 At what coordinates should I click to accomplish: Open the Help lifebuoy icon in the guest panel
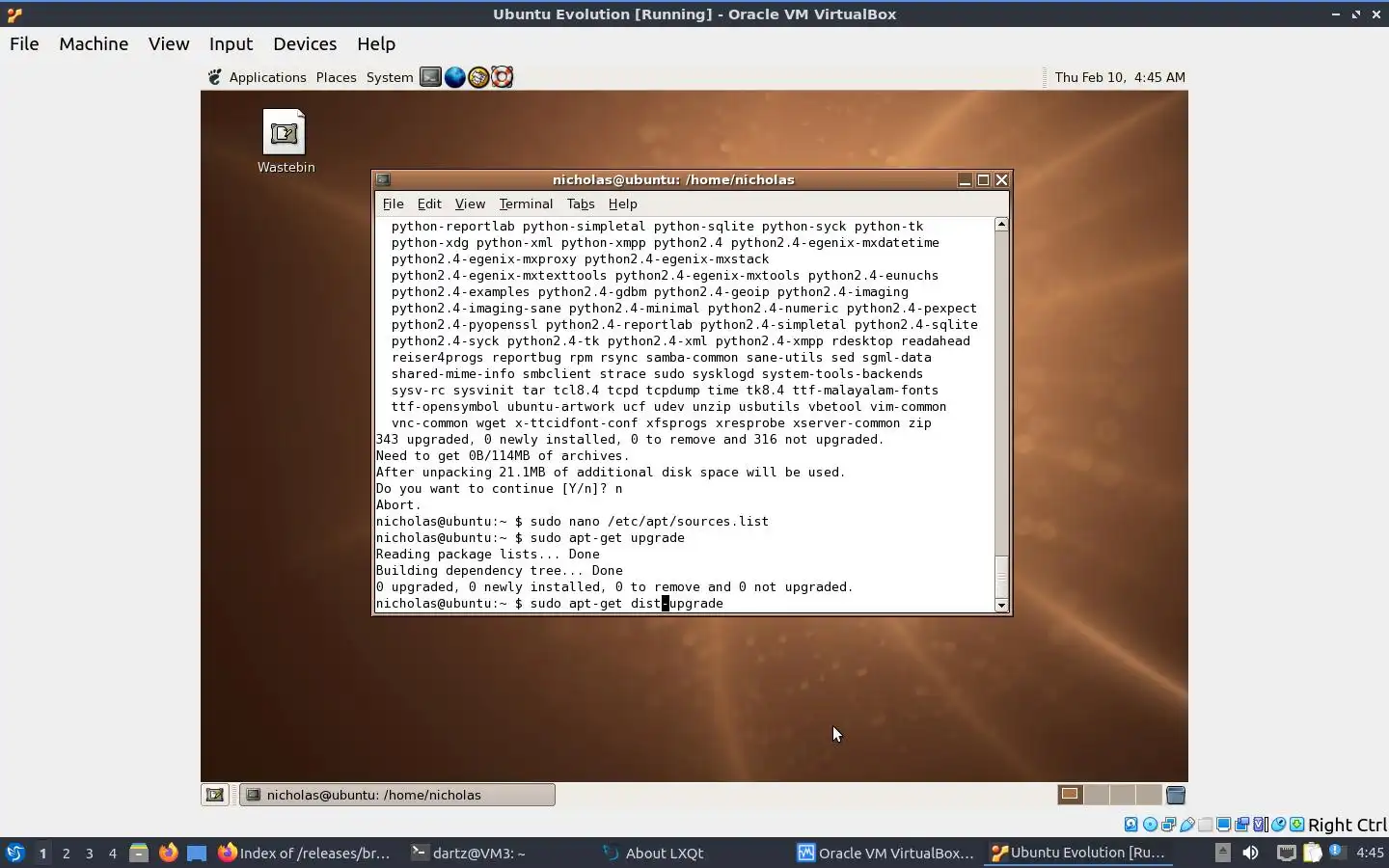coord(502,77)
